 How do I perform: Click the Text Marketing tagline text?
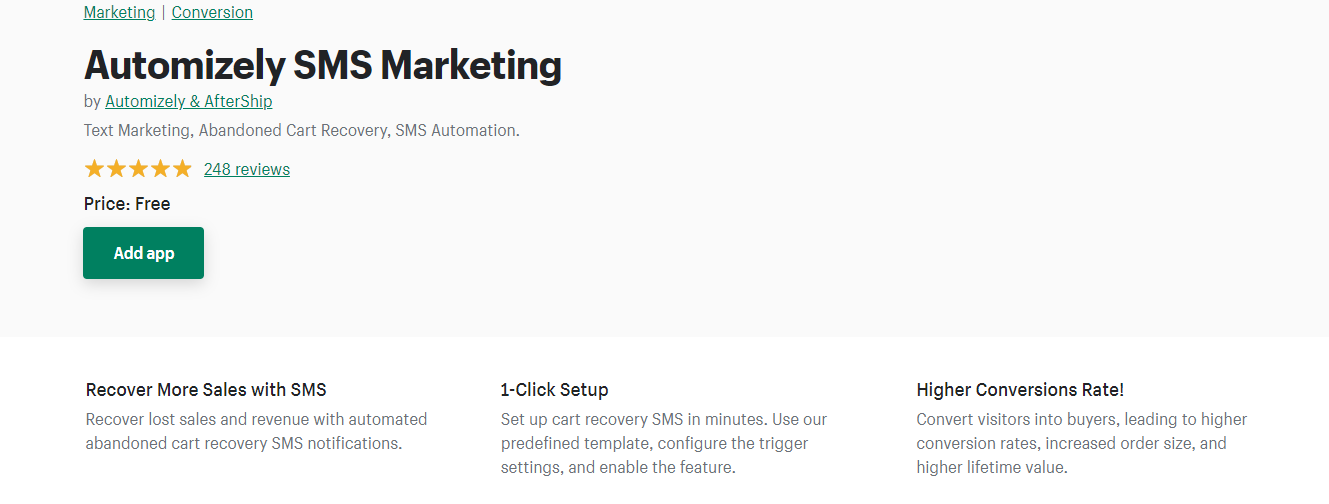pos(301,130)
